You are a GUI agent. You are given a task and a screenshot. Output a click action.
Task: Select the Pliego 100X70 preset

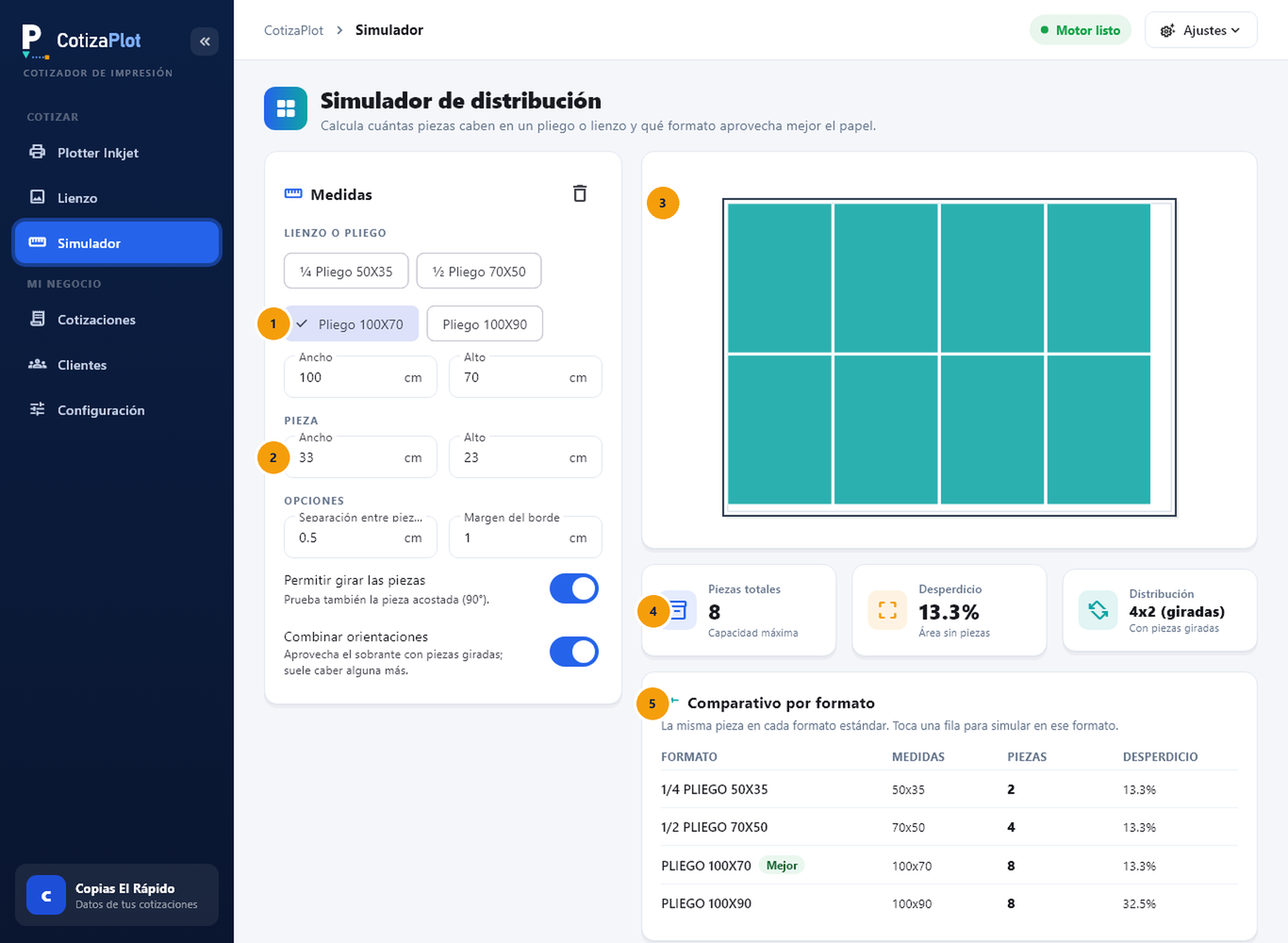[x=352, y=324]
